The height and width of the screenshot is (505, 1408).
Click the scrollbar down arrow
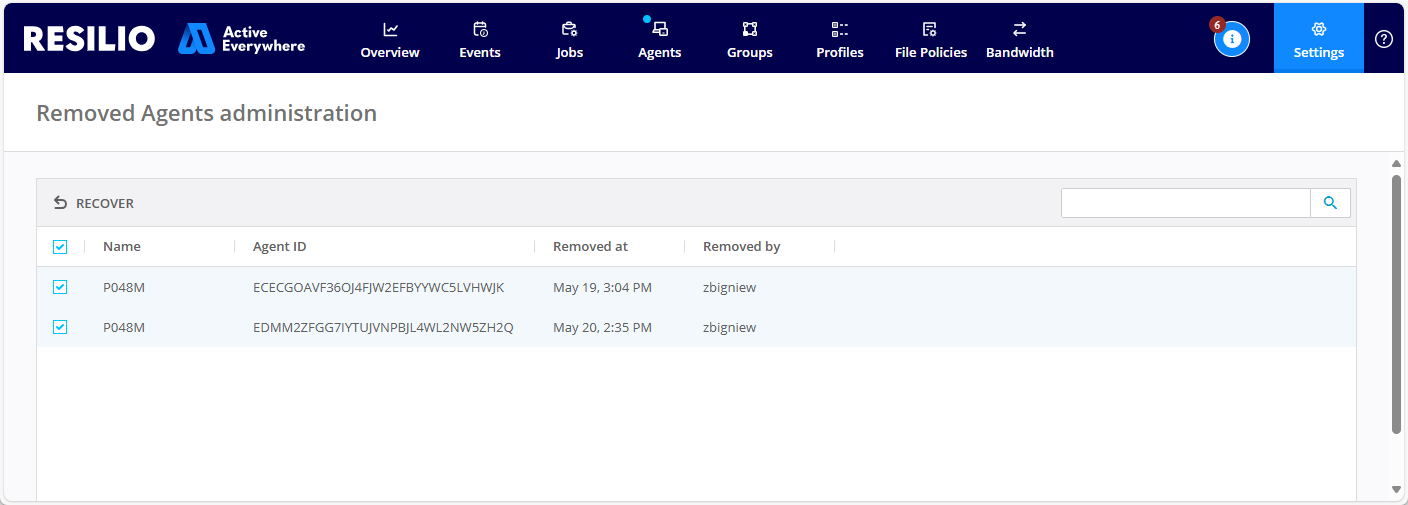pyautogui.click(x=1396, y=489)
